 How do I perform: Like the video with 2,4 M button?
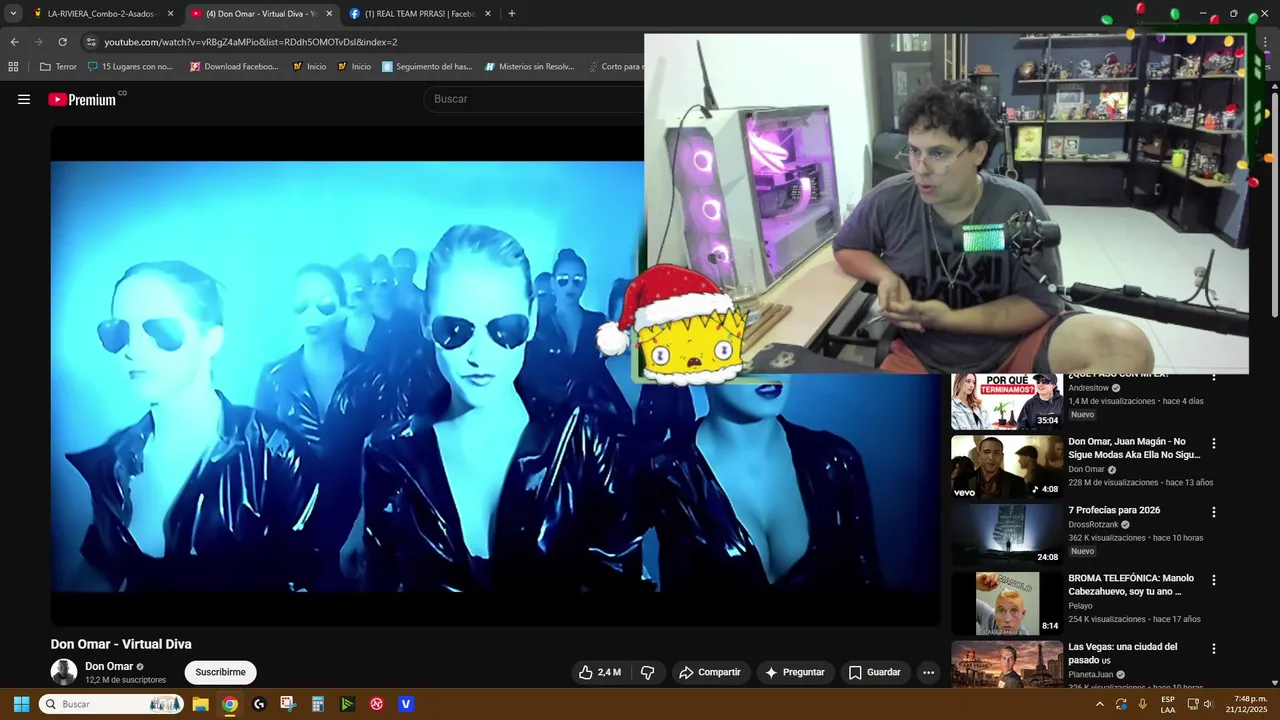[600, 672]
